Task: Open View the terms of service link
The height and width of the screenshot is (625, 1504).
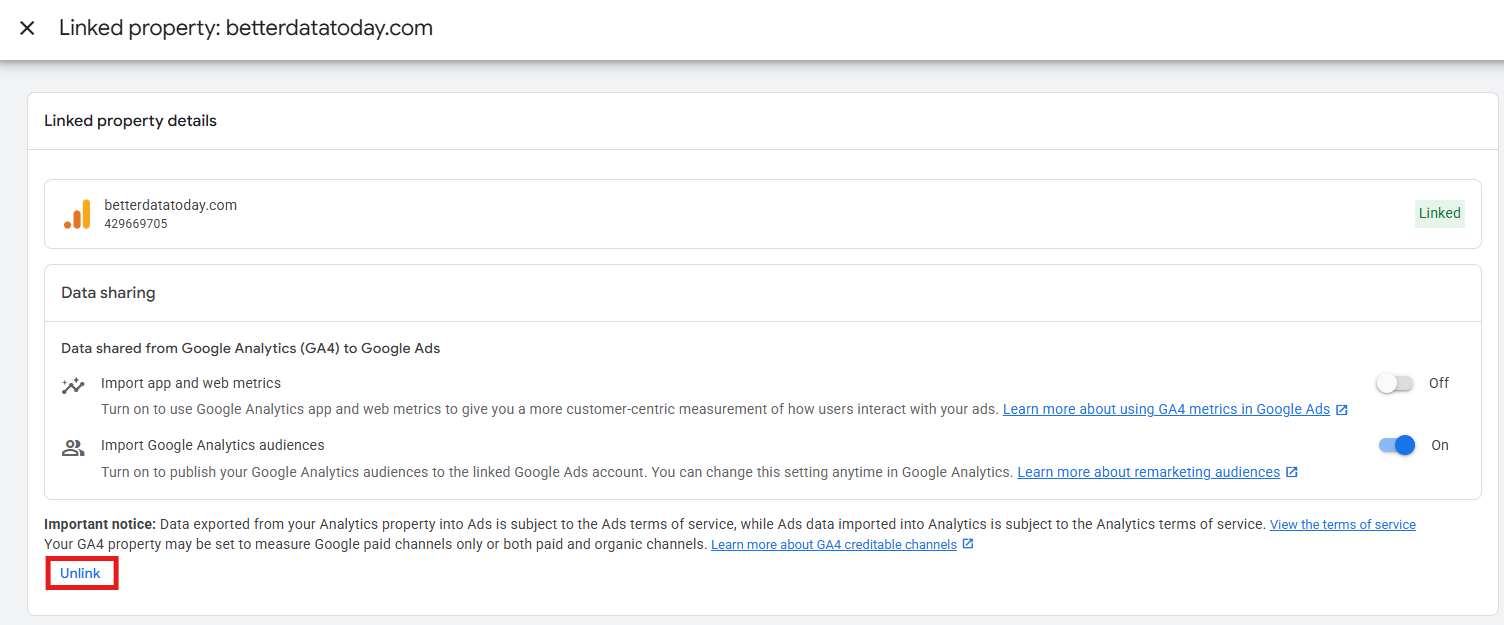Action: coord(1343,525)
